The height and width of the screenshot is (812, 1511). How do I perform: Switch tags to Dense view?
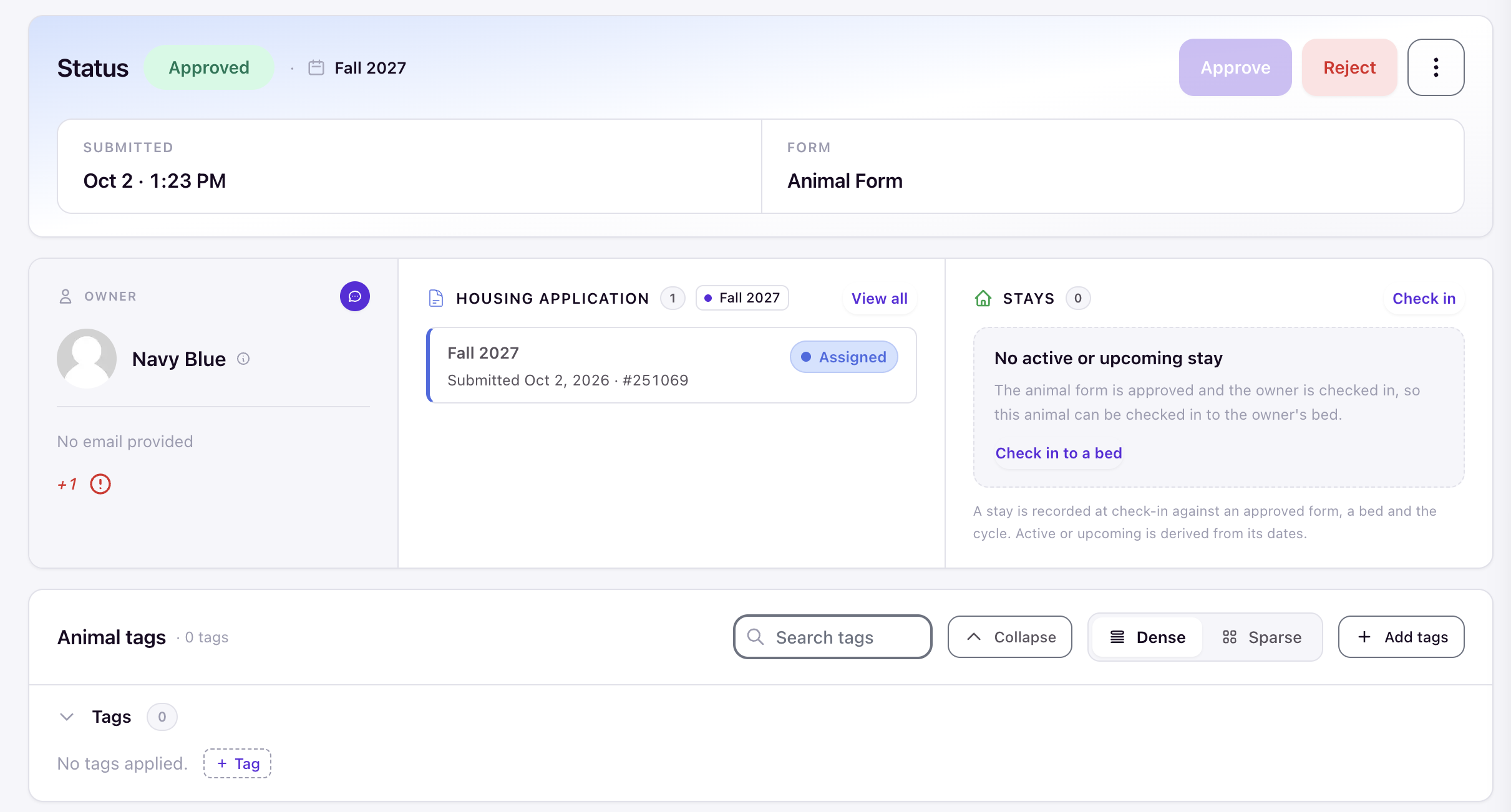pyautogui.click(x=1148, y=637)
